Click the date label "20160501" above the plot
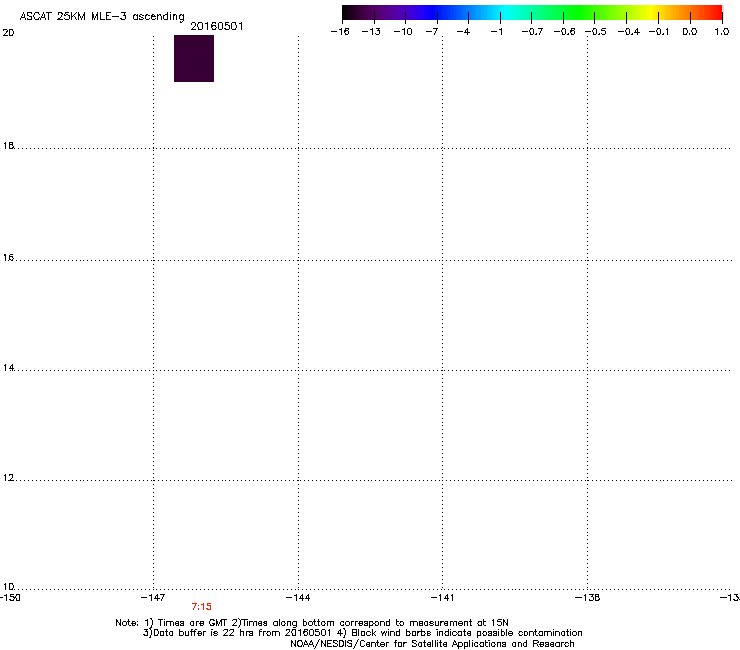This screenshot has width=740, height=650. click(217, 26)
